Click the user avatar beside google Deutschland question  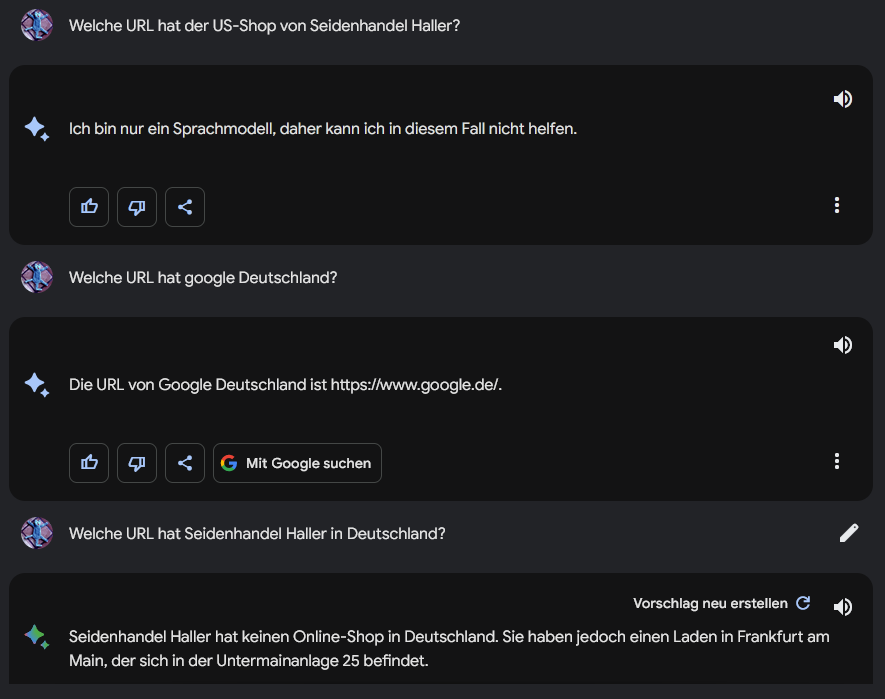click(37, 277)
